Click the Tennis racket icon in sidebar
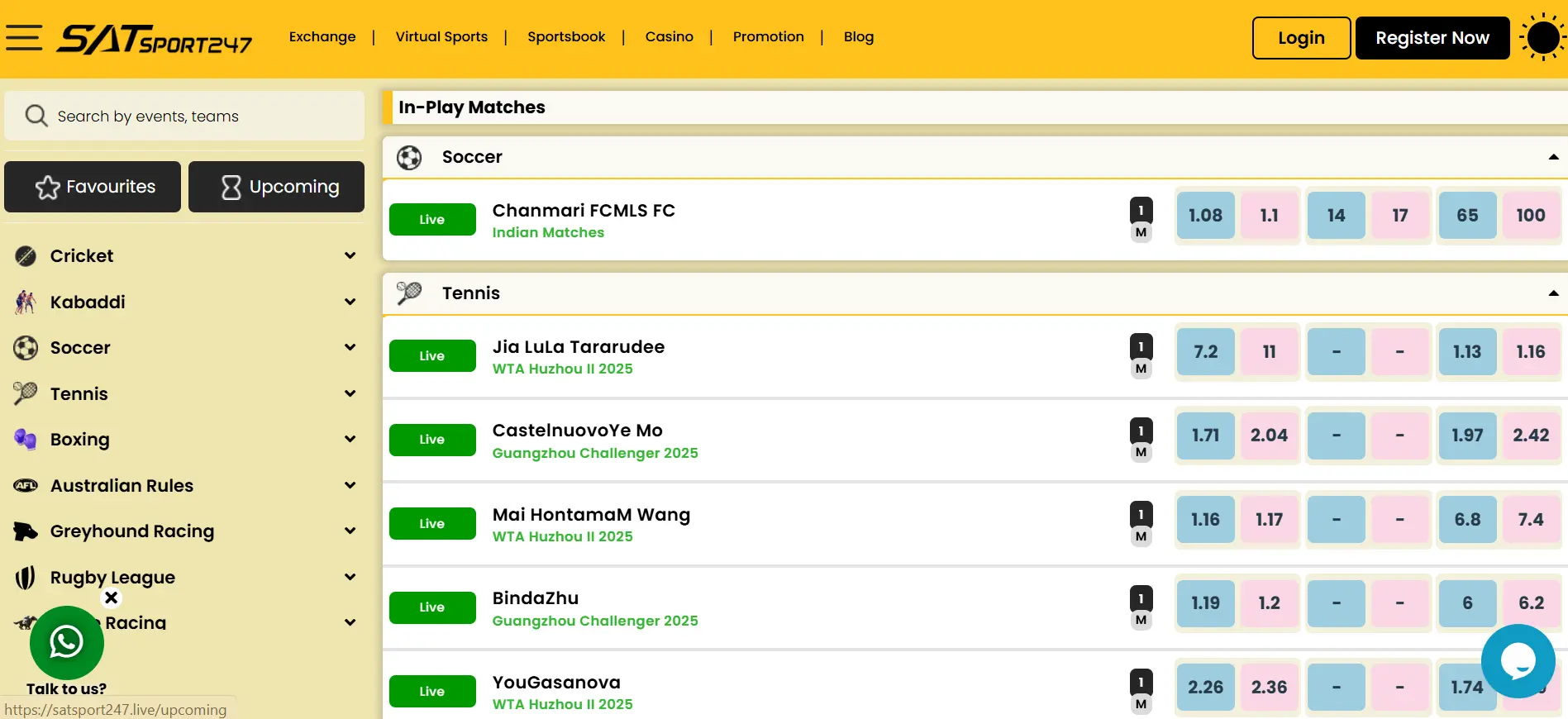1568x719 pixels. click(x=26, y=393)
